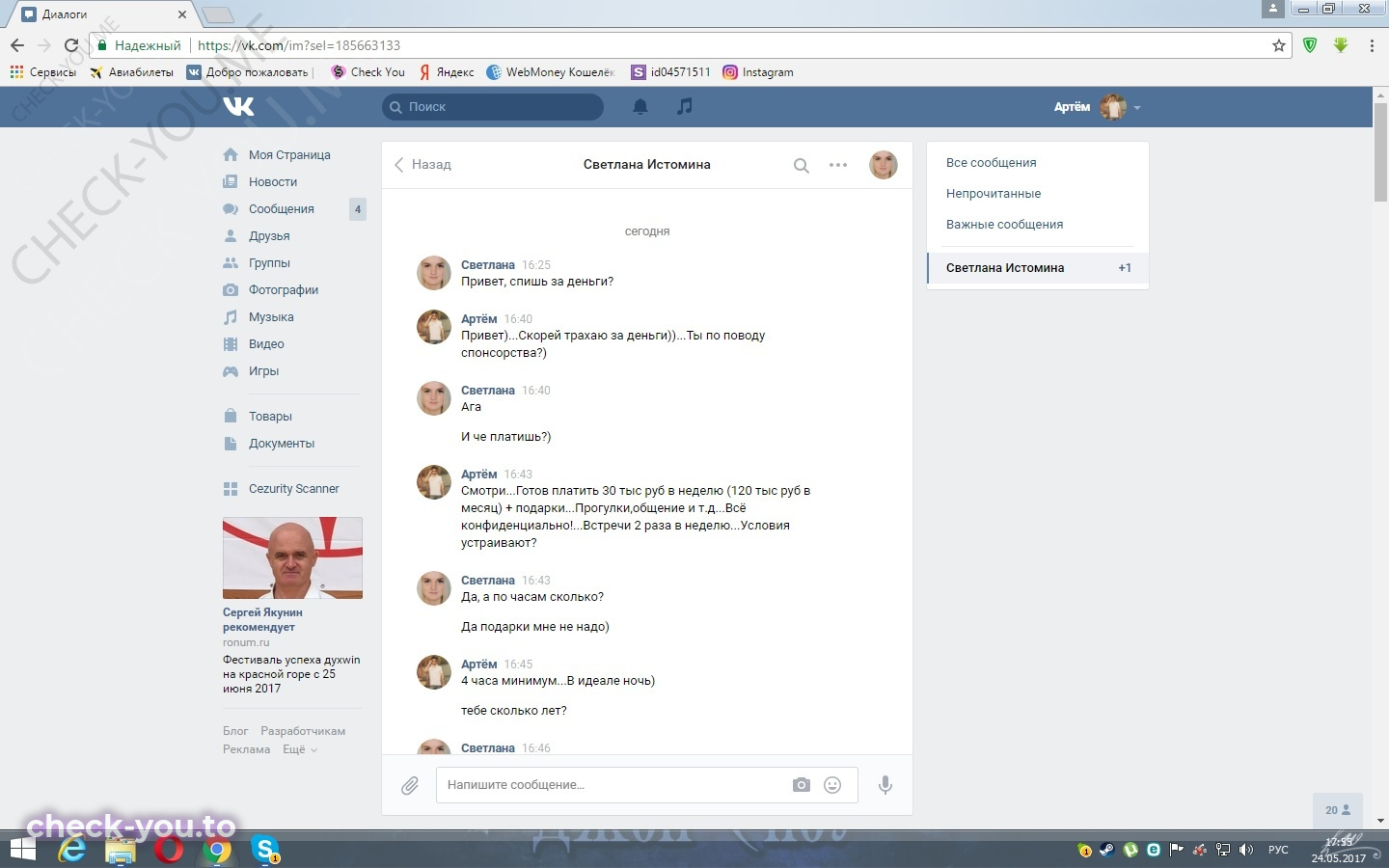
Task: Attach a file with paperclip icon
Action: [410, 785]
